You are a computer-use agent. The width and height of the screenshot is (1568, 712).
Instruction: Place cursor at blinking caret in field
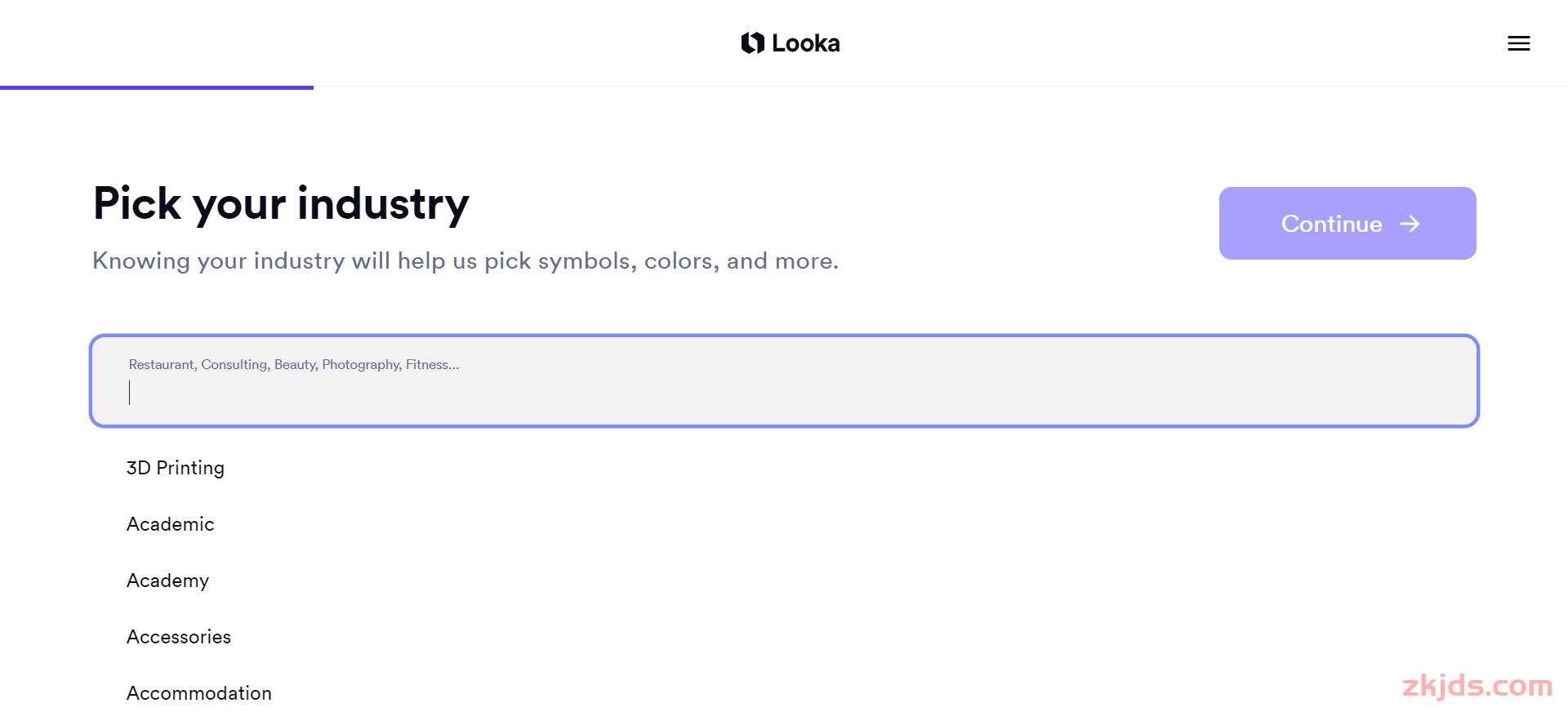[130, 393]
